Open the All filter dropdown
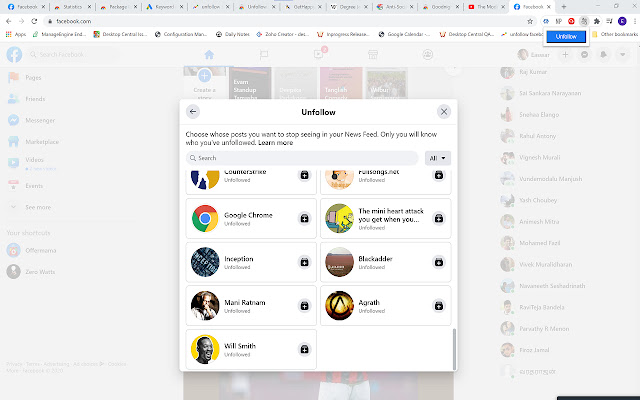The width and height of the screenshot is (640, 400). (438, 158)
